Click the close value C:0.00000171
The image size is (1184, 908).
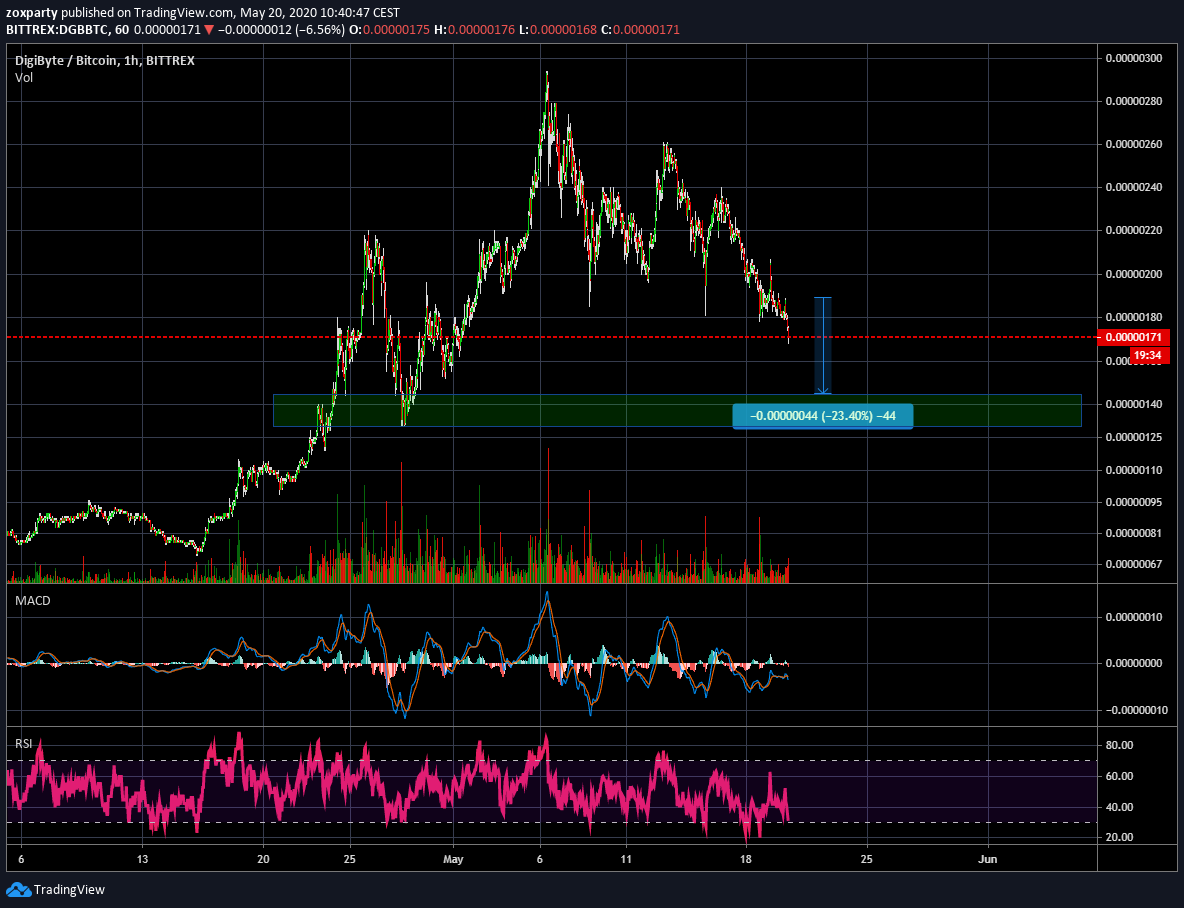640,30
